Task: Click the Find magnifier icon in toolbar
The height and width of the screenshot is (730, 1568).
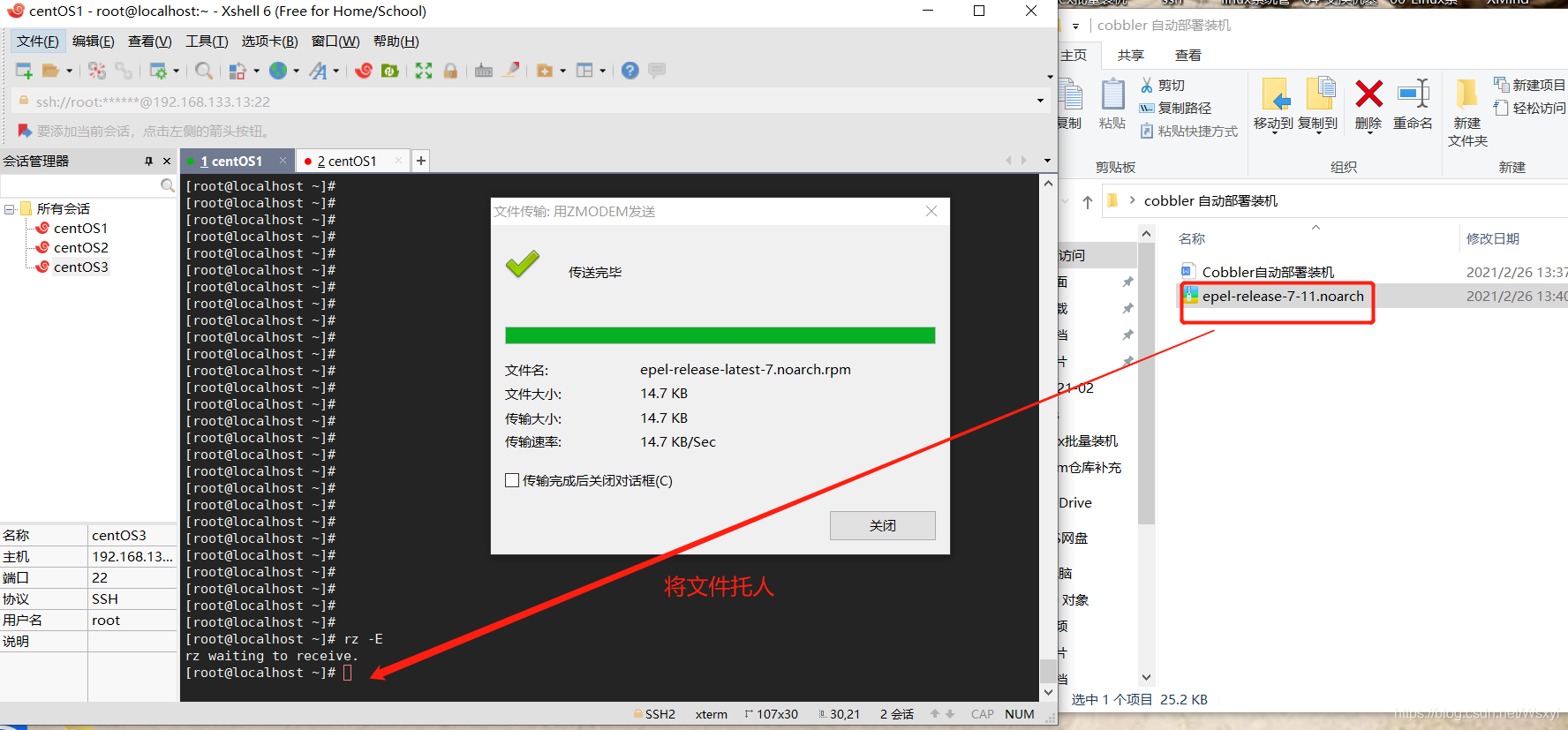Action: click(x=204, y=71)
